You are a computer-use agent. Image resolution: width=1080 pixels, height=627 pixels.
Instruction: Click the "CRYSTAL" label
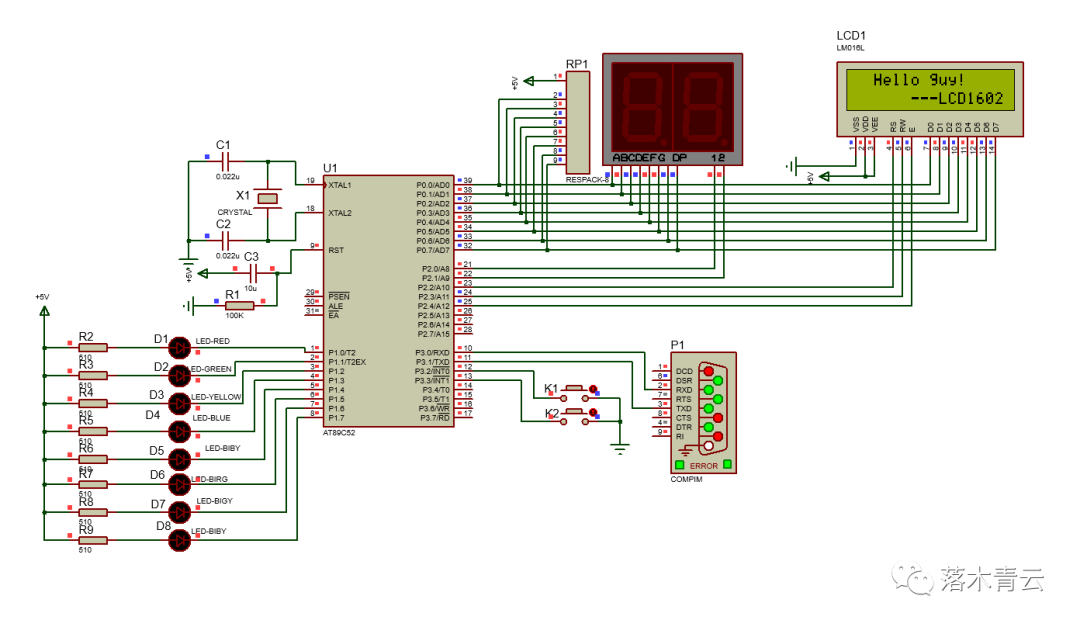235,212
